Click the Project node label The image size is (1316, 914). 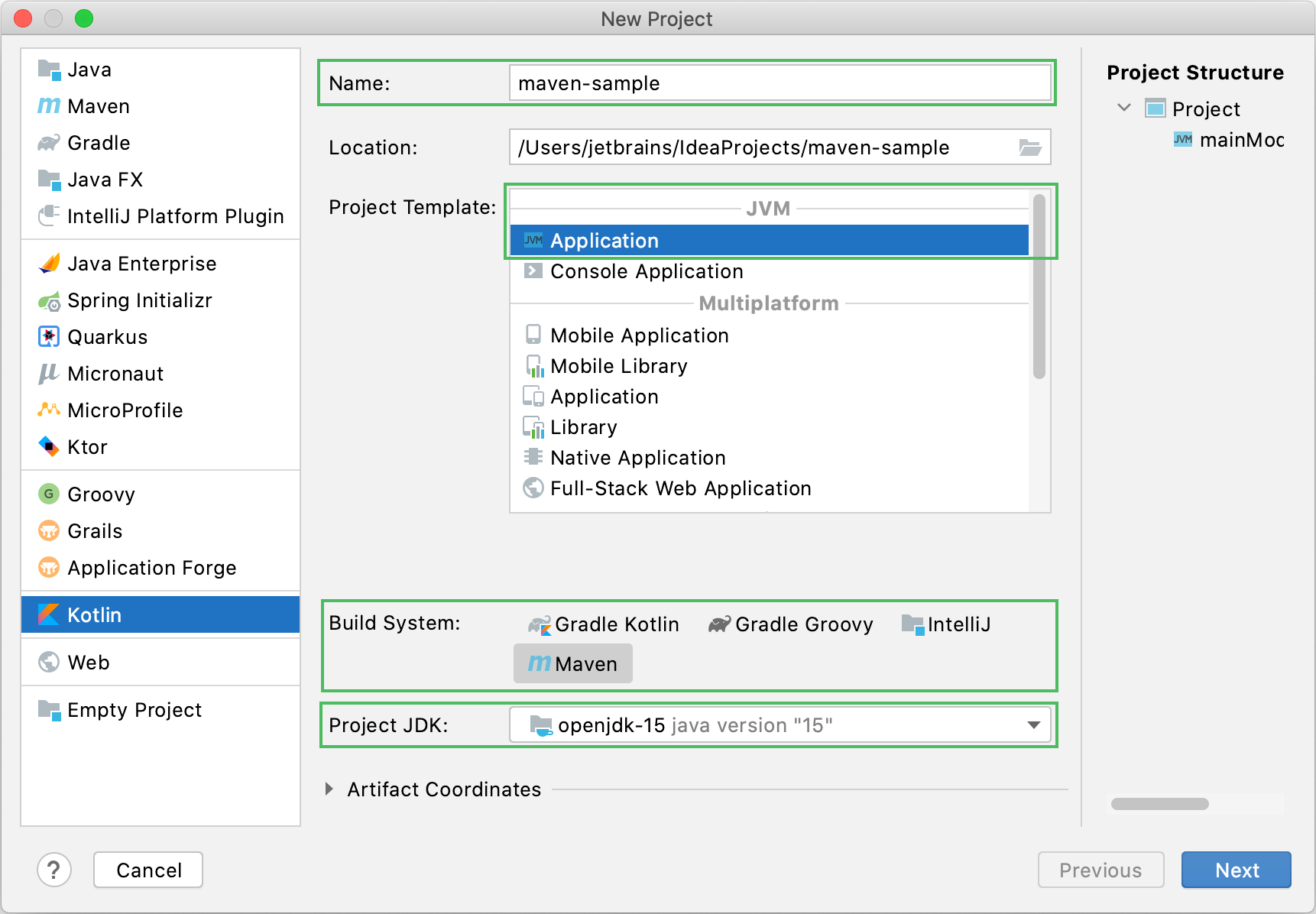point(1206,109)
